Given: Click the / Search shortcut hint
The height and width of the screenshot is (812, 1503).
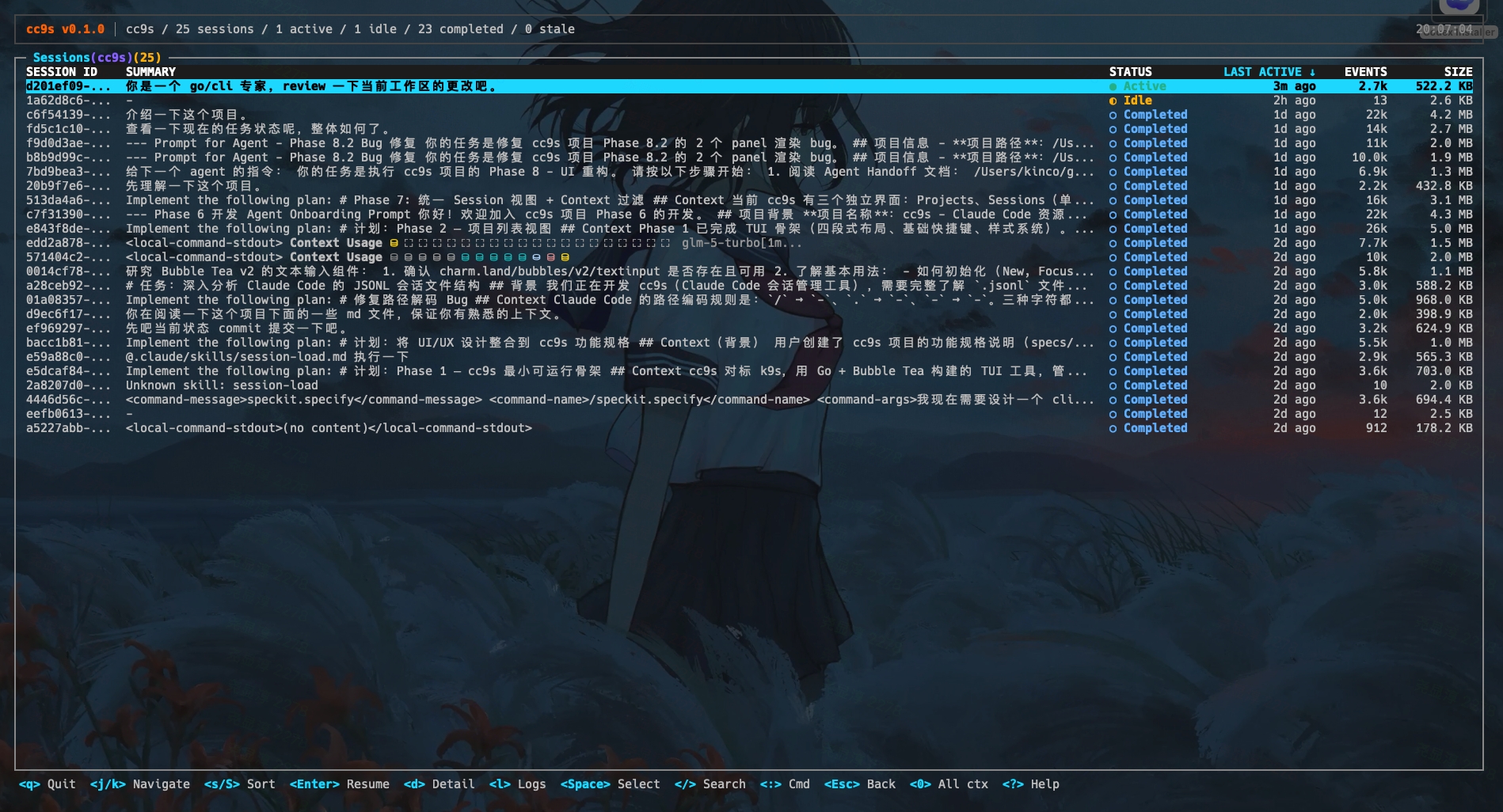Looking at the screenshot, I should tap(710, 784).
